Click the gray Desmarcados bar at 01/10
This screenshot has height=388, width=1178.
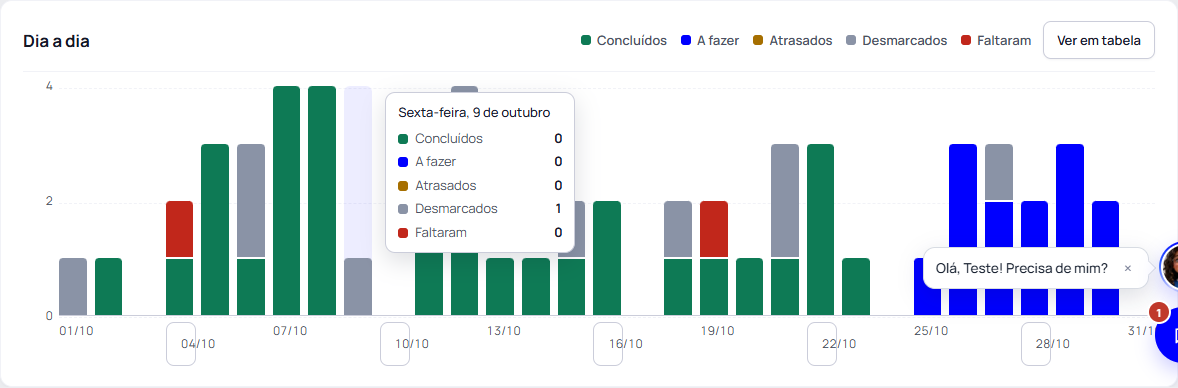[73, 286]
